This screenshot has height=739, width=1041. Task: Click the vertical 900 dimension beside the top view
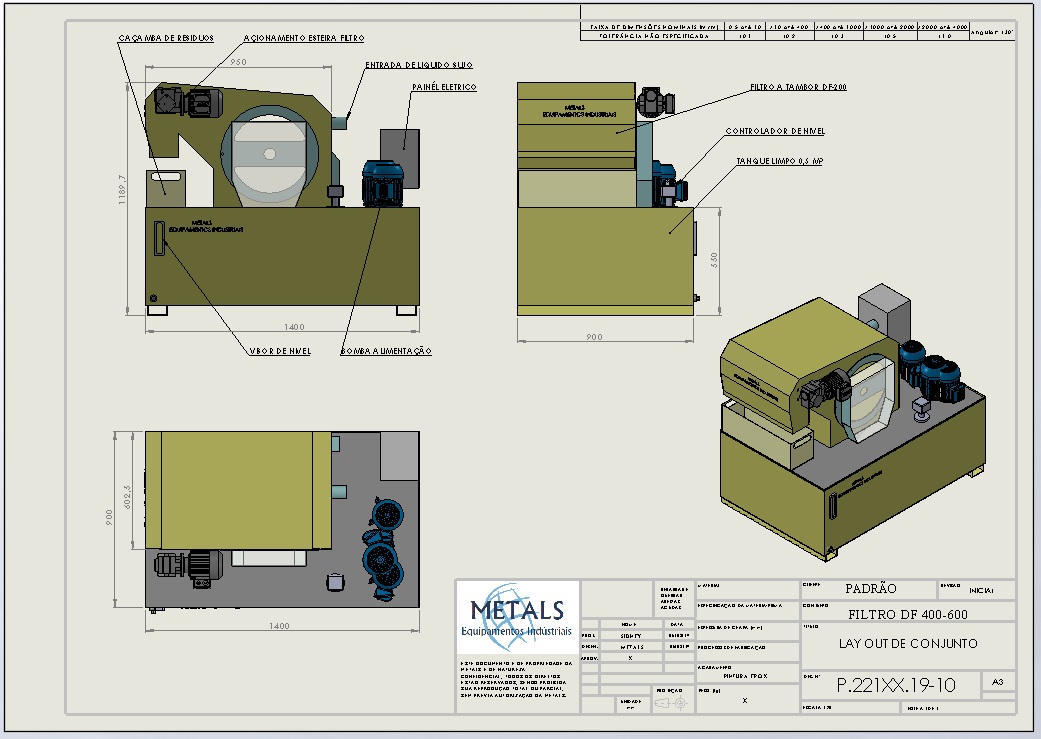(x=110, y=518)
